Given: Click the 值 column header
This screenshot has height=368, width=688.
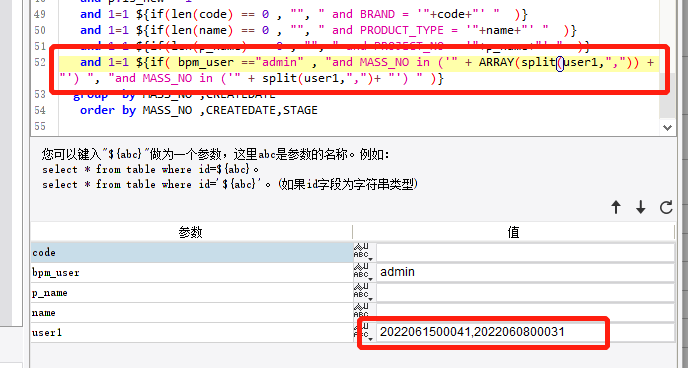Looking at the screenshot, I should tap(513, 232).
